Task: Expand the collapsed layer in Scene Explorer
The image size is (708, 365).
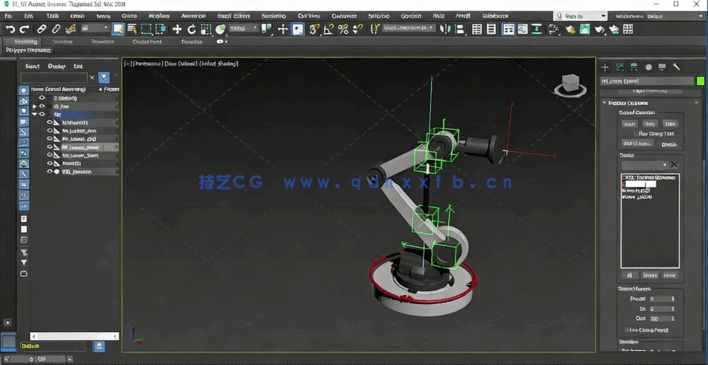Action: point(34,106)
